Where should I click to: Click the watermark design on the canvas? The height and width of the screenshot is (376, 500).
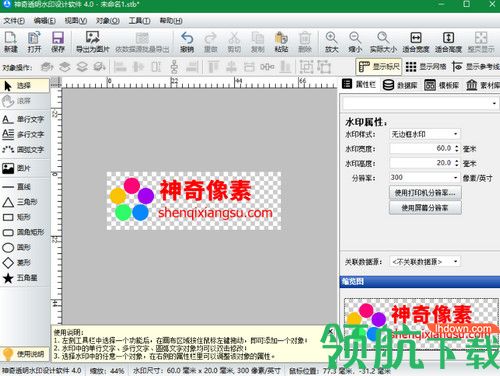pyautogui.click(x=194, y=201)
